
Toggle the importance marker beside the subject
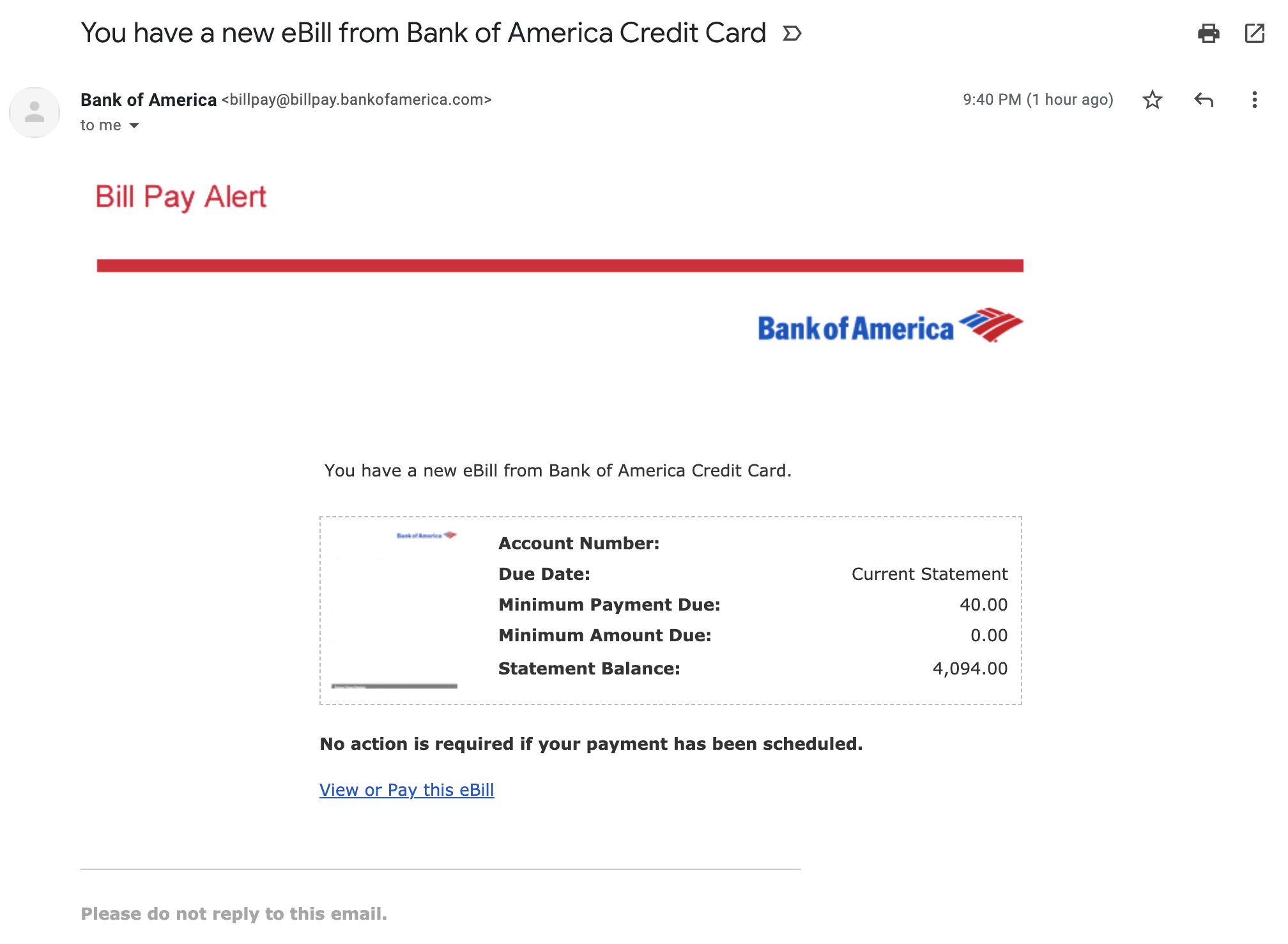(792, 33)
